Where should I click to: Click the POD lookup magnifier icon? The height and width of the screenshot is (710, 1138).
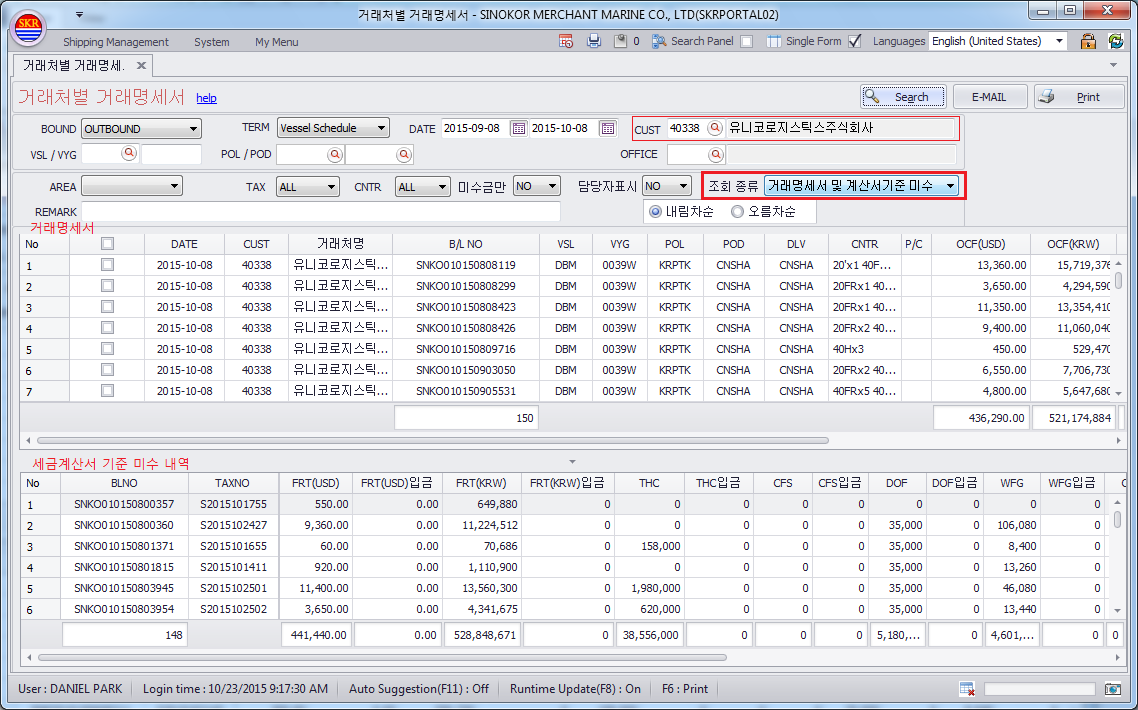click(x=404, y=154)
